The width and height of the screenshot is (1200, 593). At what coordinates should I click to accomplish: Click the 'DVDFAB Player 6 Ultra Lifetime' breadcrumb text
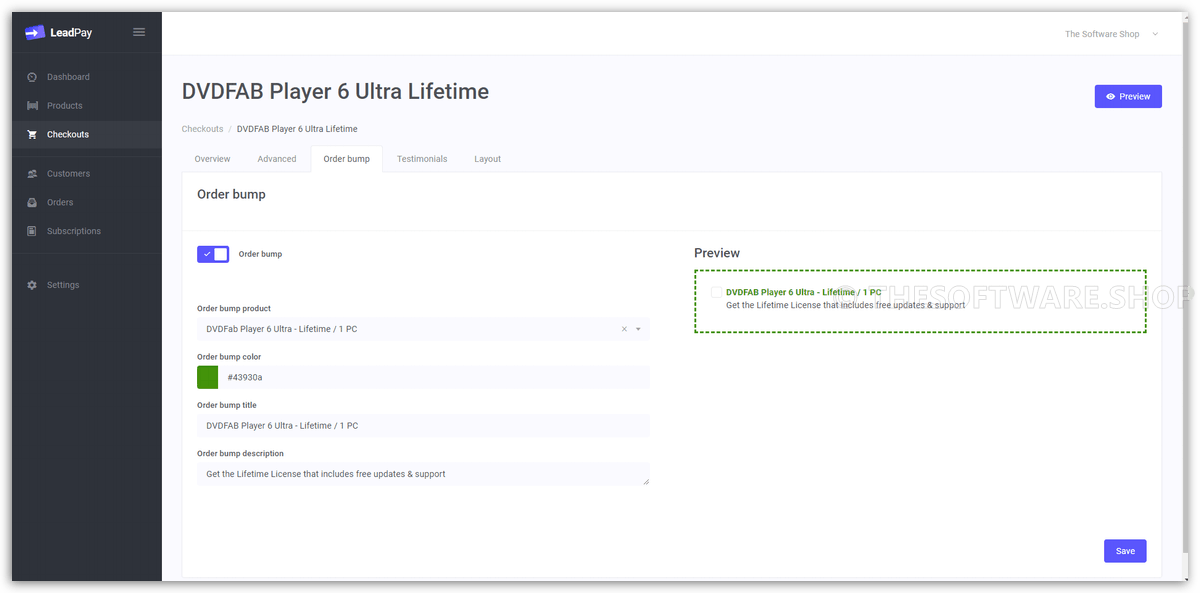coord(297,129)
